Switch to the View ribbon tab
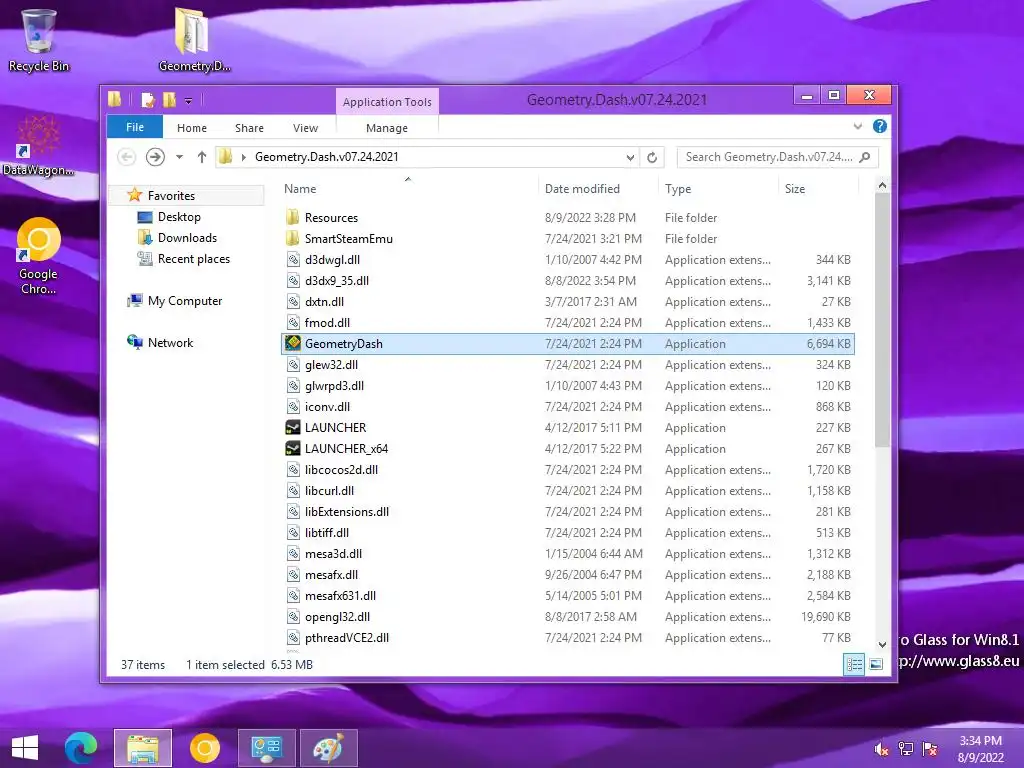 [305, 128]
